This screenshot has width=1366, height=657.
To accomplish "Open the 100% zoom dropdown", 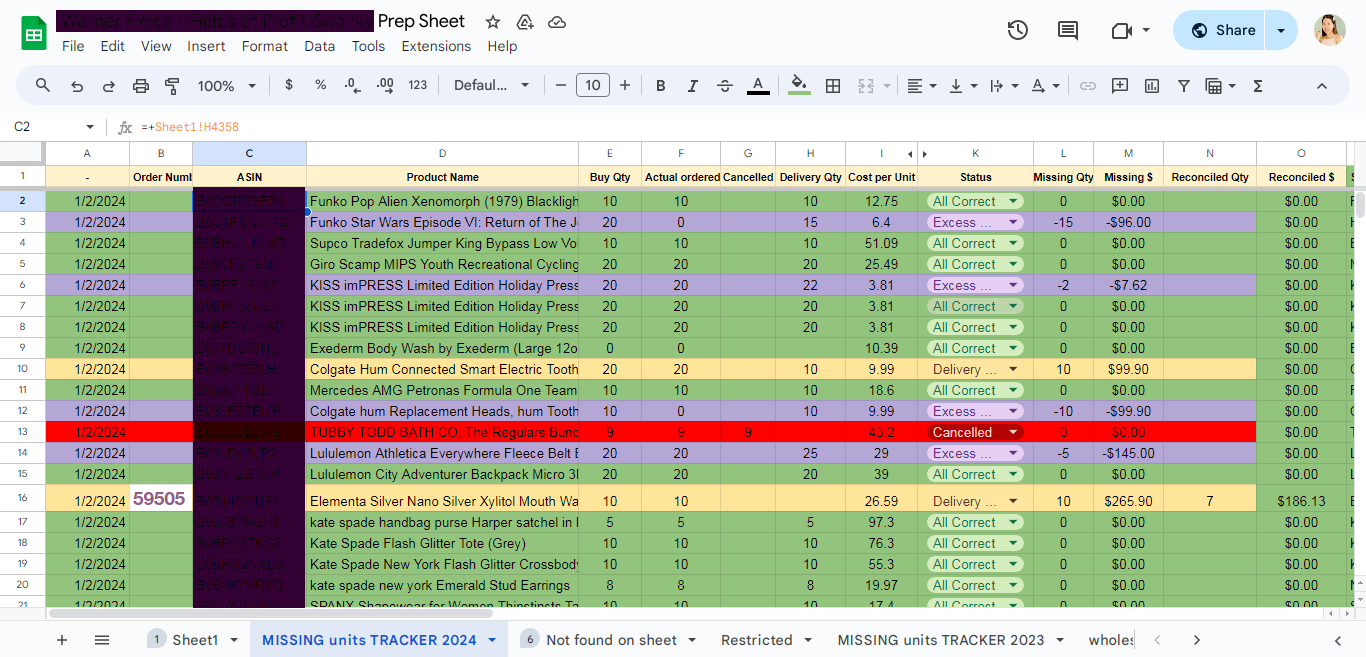I will (x=227, y=86).
